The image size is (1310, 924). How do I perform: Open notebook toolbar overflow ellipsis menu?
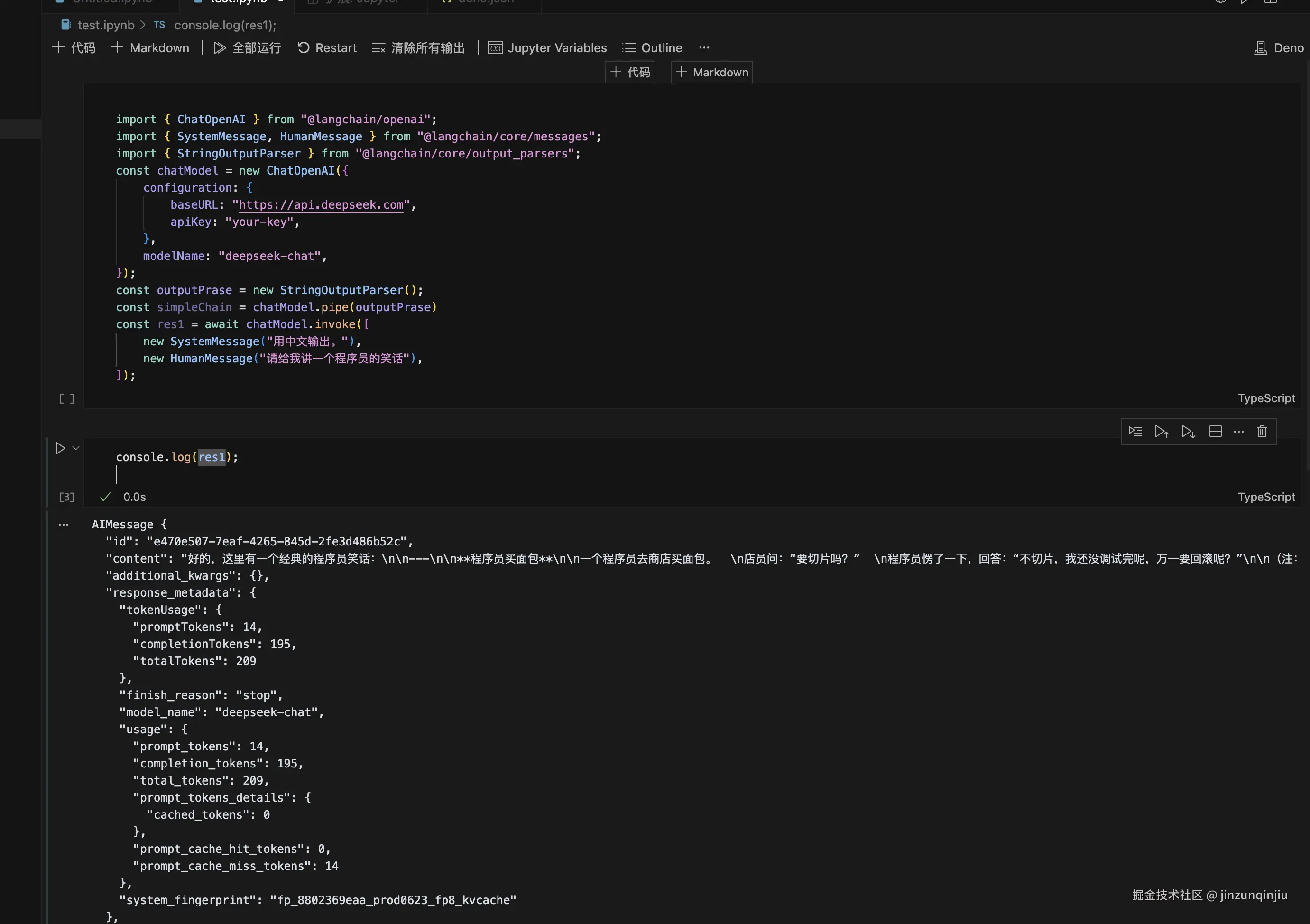point(704,48)
